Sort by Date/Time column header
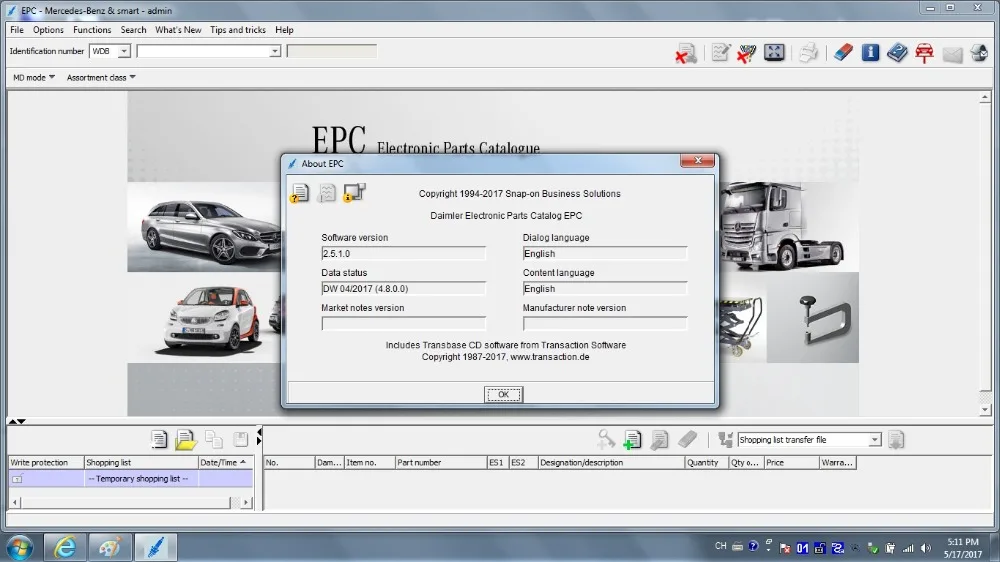Image resolution: width=1000 pixels, height=562 pixels. click(x=226, y=462)
